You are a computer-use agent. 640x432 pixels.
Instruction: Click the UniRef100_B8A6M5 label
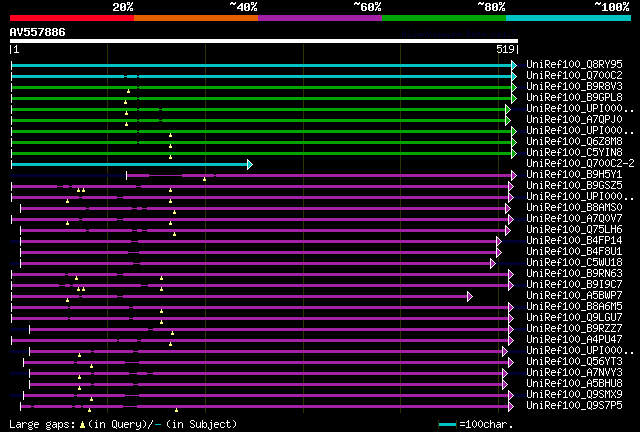[574, 307]
